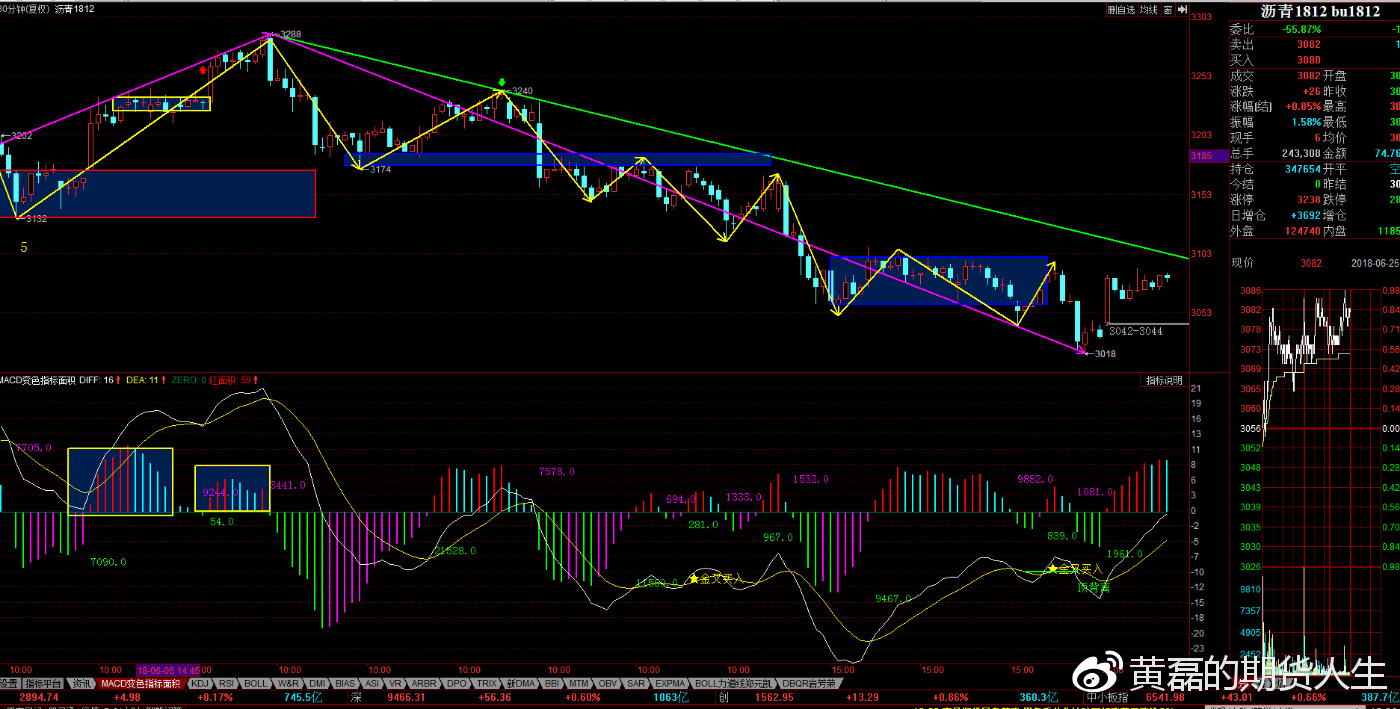Click the 深 index value 9466.31
This screenshot has width=1400, height=709.
(405, 697)
